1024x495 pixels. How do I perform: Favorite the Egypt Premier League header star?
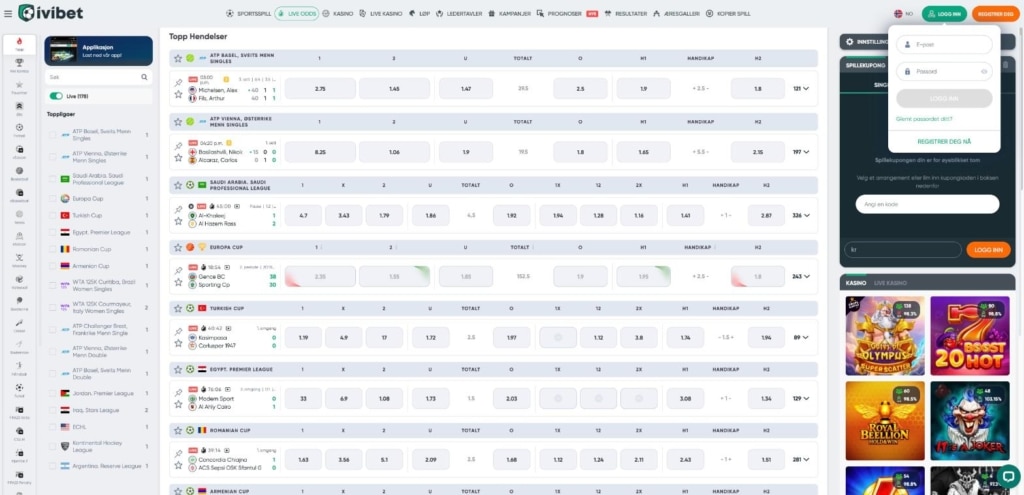pyautogui.click(x=178, y=370)
